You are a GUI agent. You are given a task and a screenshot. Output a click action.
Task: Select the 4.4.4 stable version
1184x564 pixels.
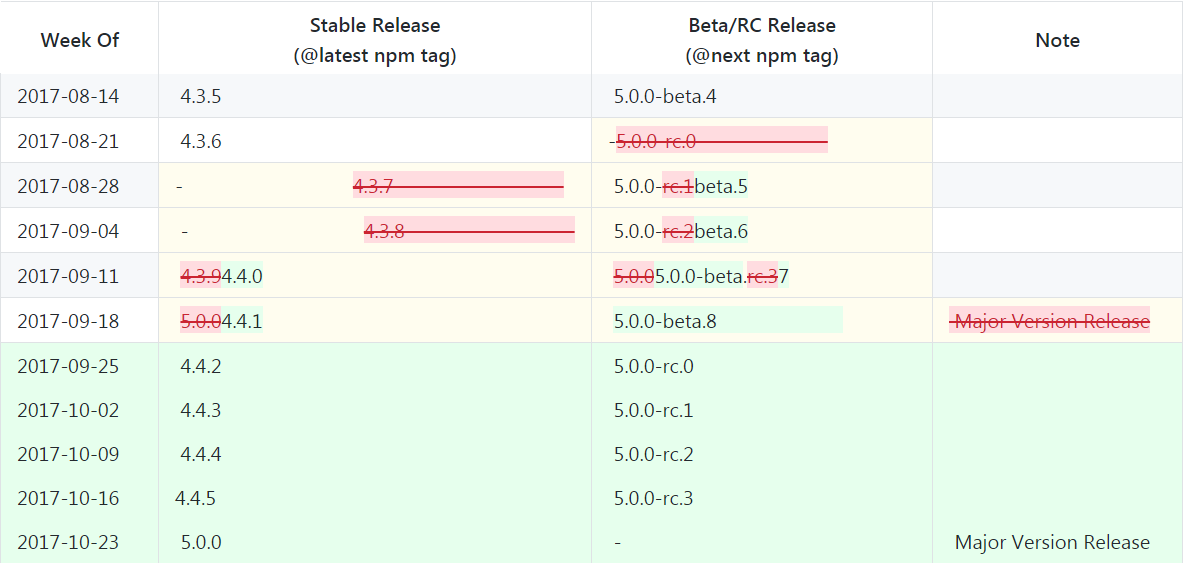[x=201, y=454]
